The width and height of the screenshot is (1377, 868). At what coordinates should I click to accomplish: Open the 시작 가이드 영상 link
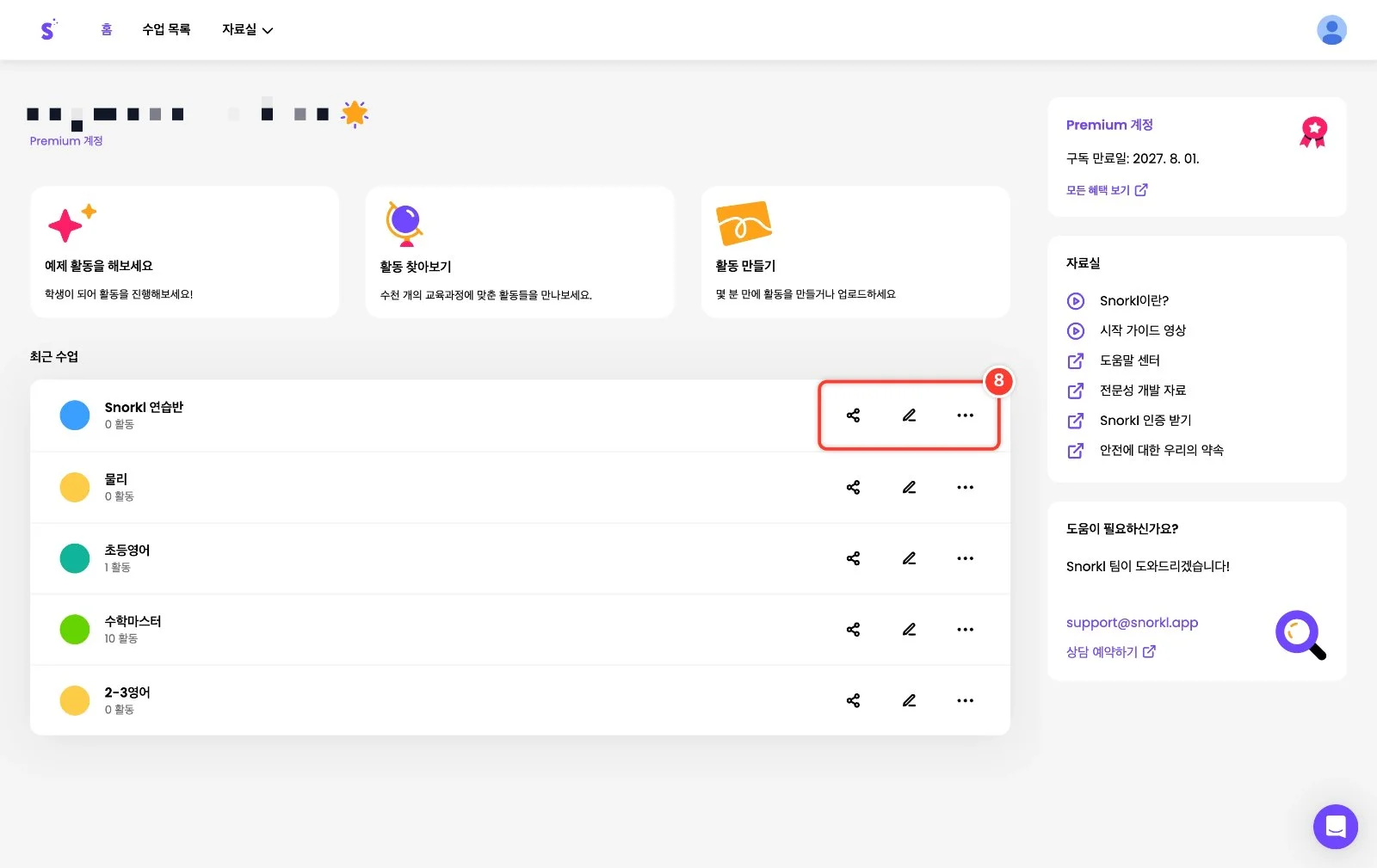(x=1143, y=330)
